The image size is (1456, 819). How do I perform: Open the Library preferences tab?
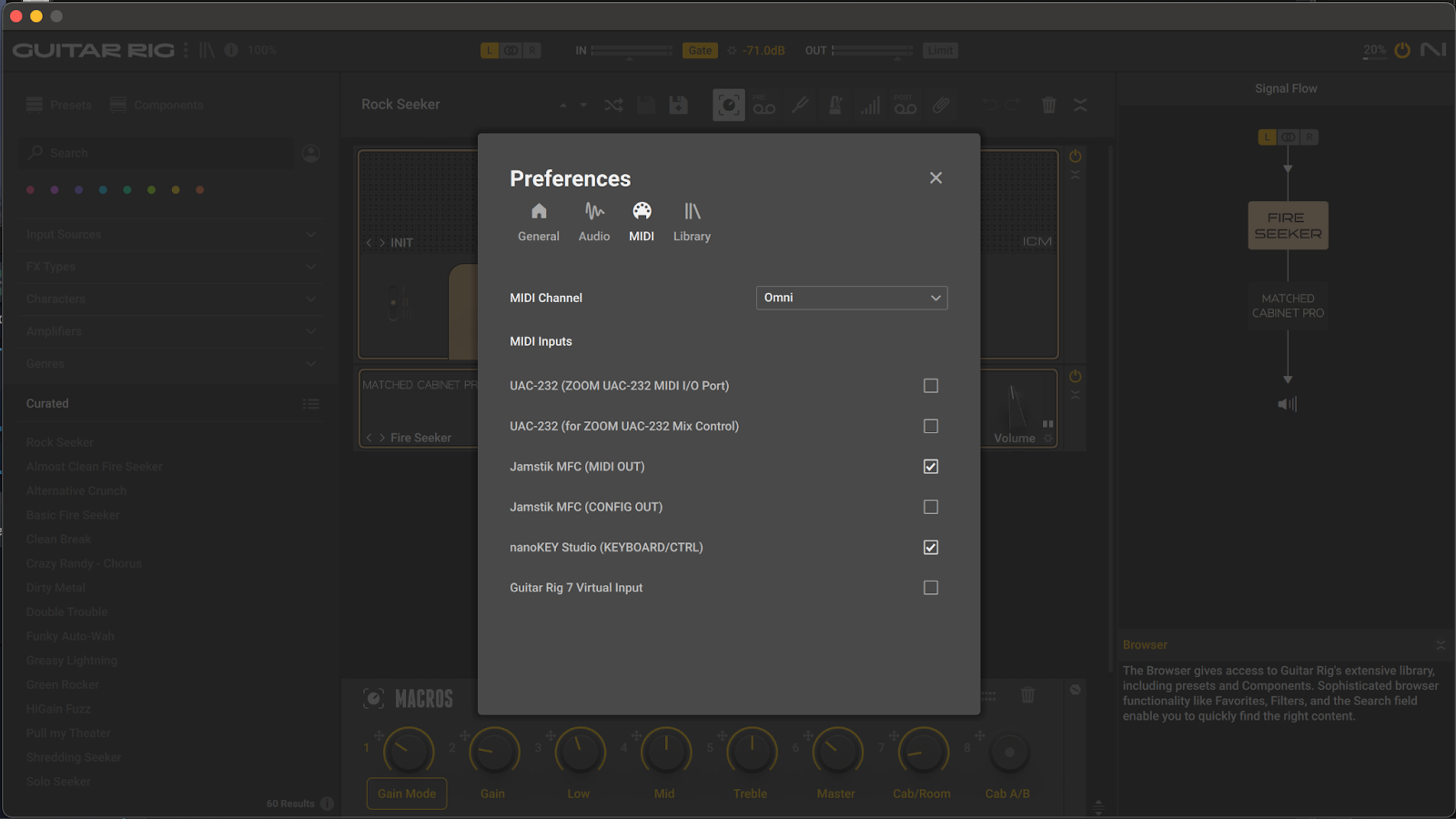(692, 223)
